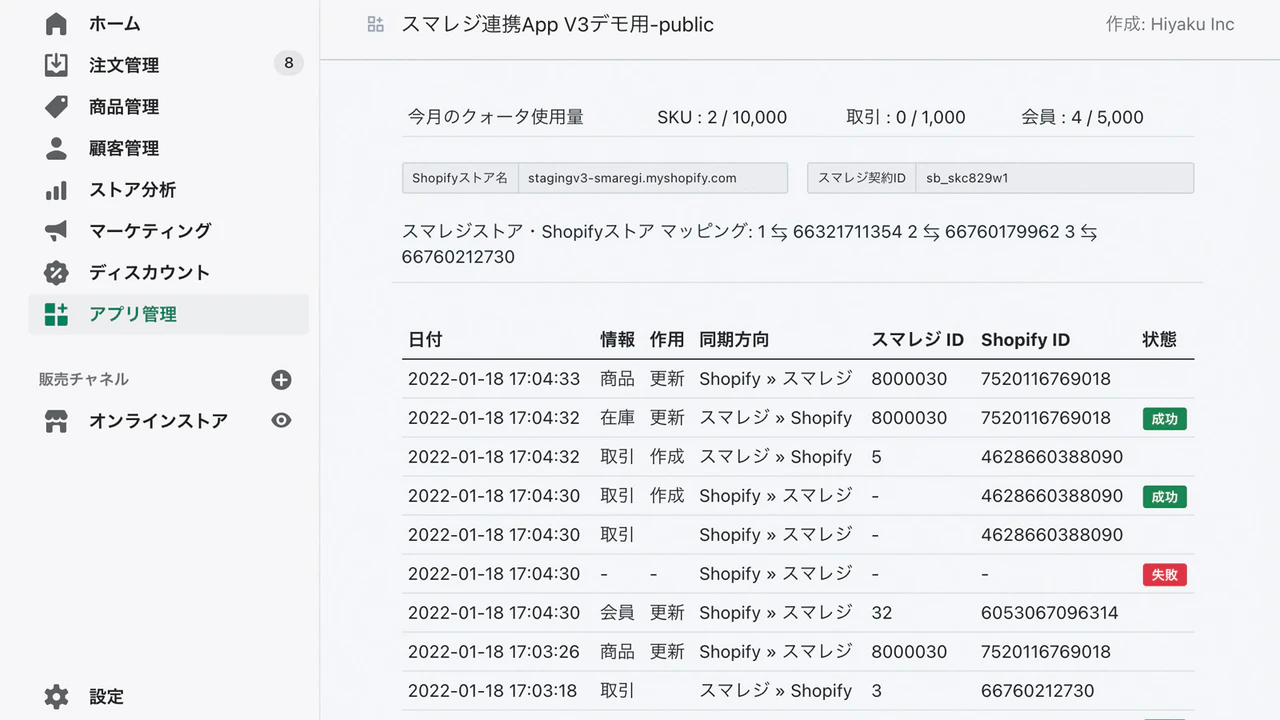Click the settings gear icon
Image resolution: width=1280 pixels, height=720 pixels.
57,697
